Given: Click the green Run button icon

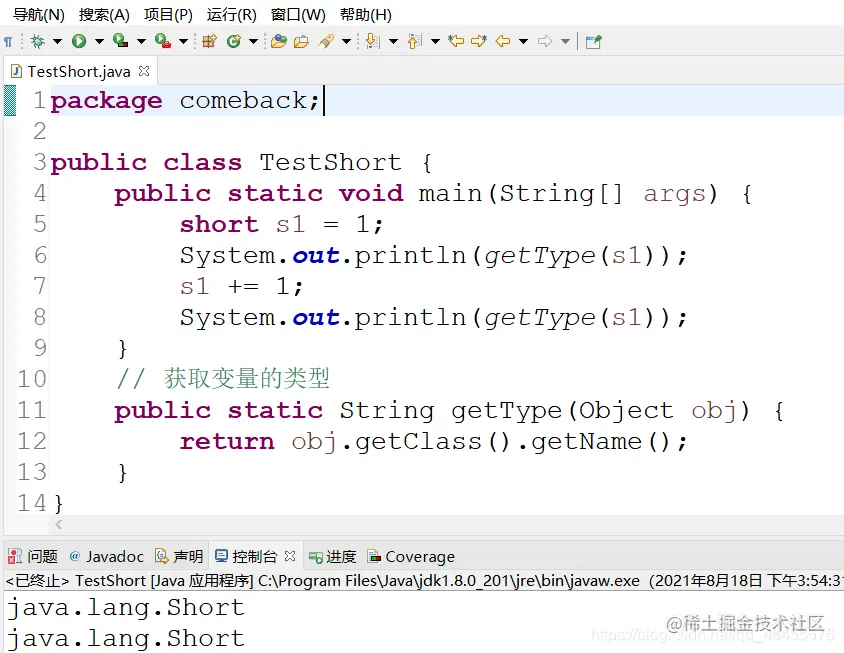Looking at the screenshot, I should pyautogui.click(x=79, y=41).
